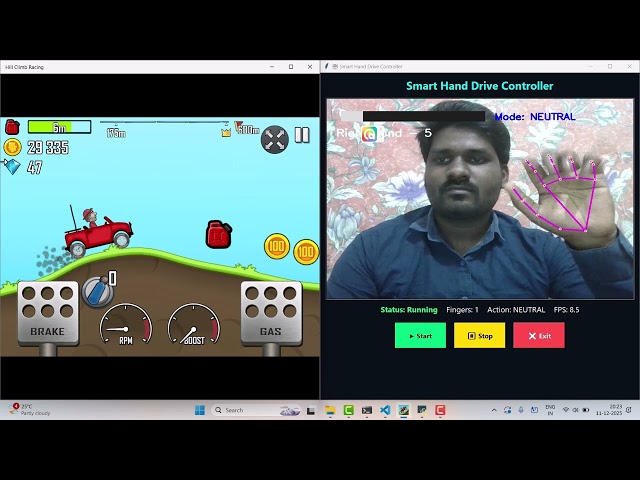Open the Windows Start menu
The height and width of the screenshot is (480, 640).
click(200, 410)
